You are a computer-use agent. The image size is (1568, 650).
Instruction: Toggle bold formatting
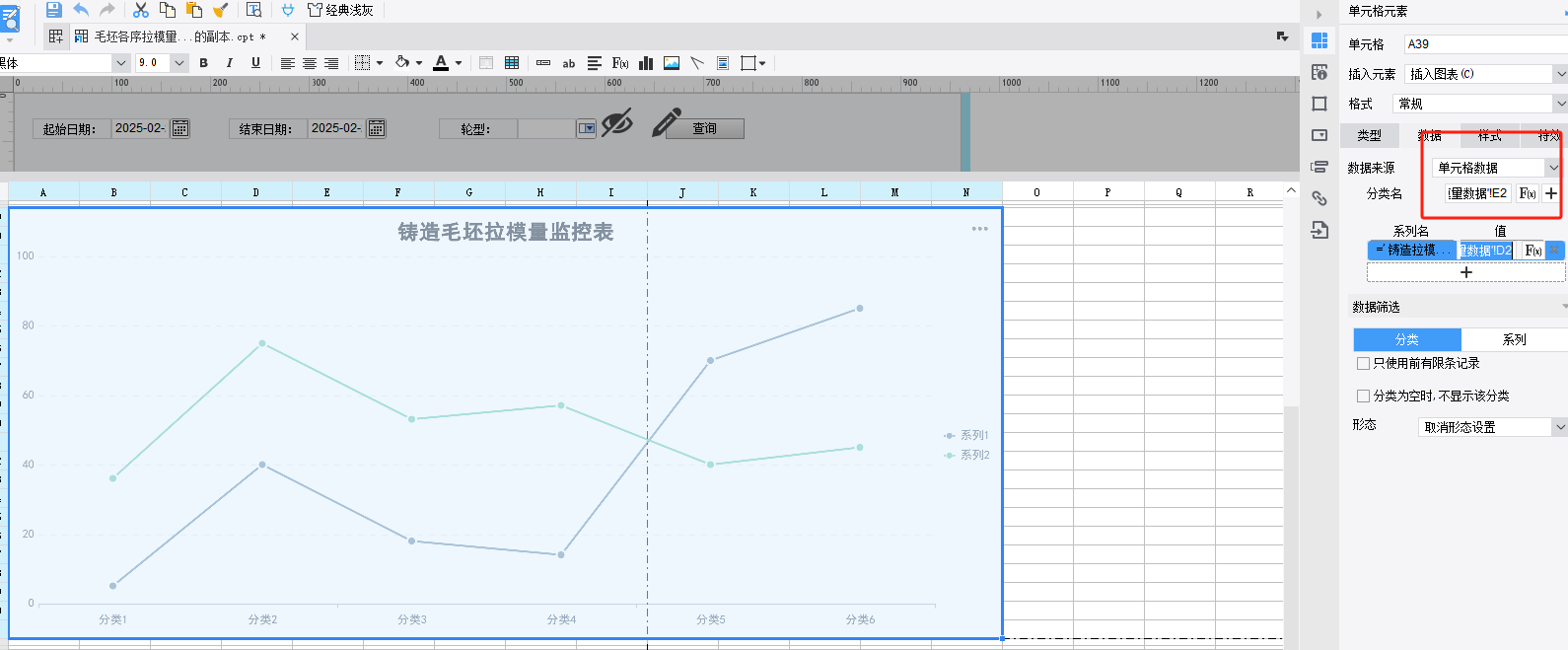[x=203, y=63]
